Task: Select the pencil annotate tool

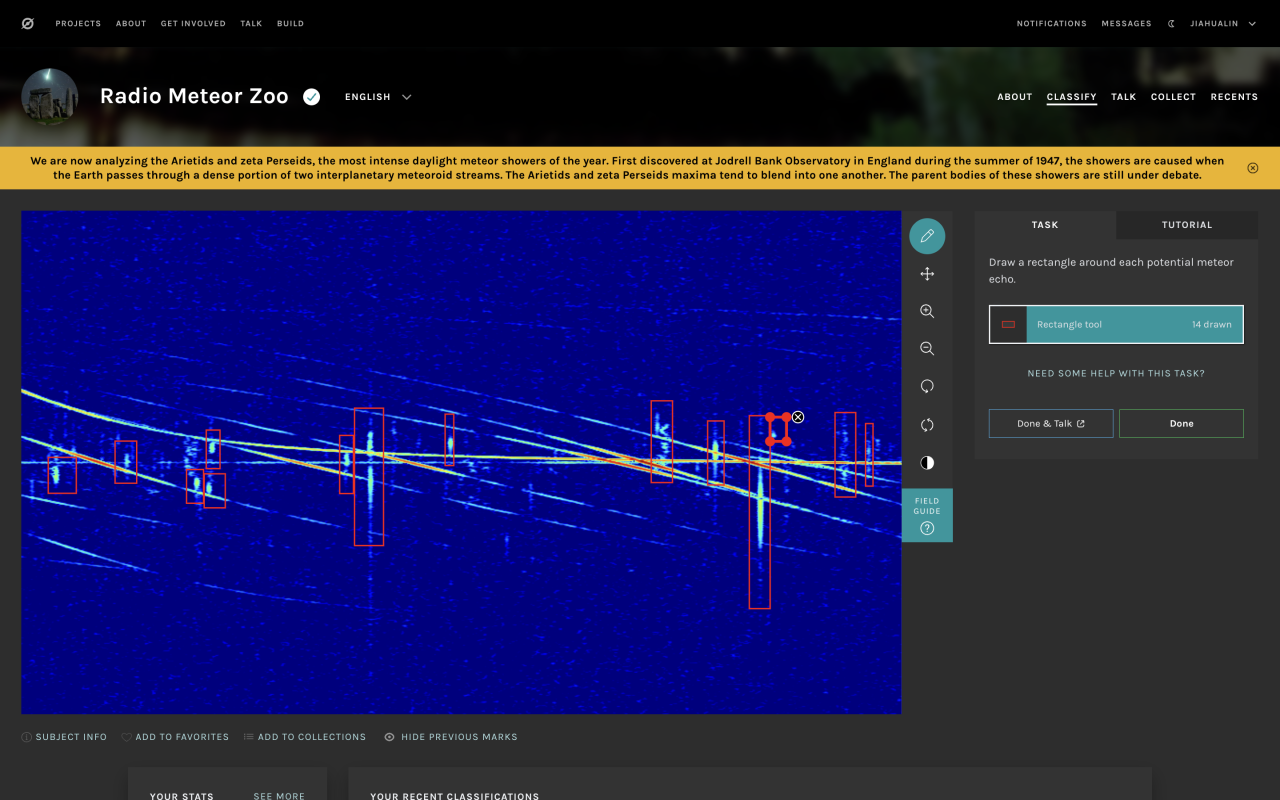Action: [927, 236]
